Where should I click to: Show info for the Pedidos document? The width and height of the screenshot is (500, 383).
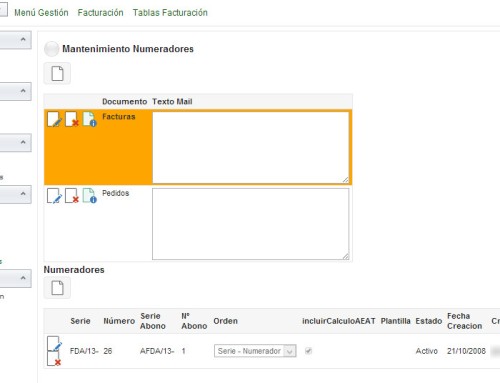pos(89,196)
